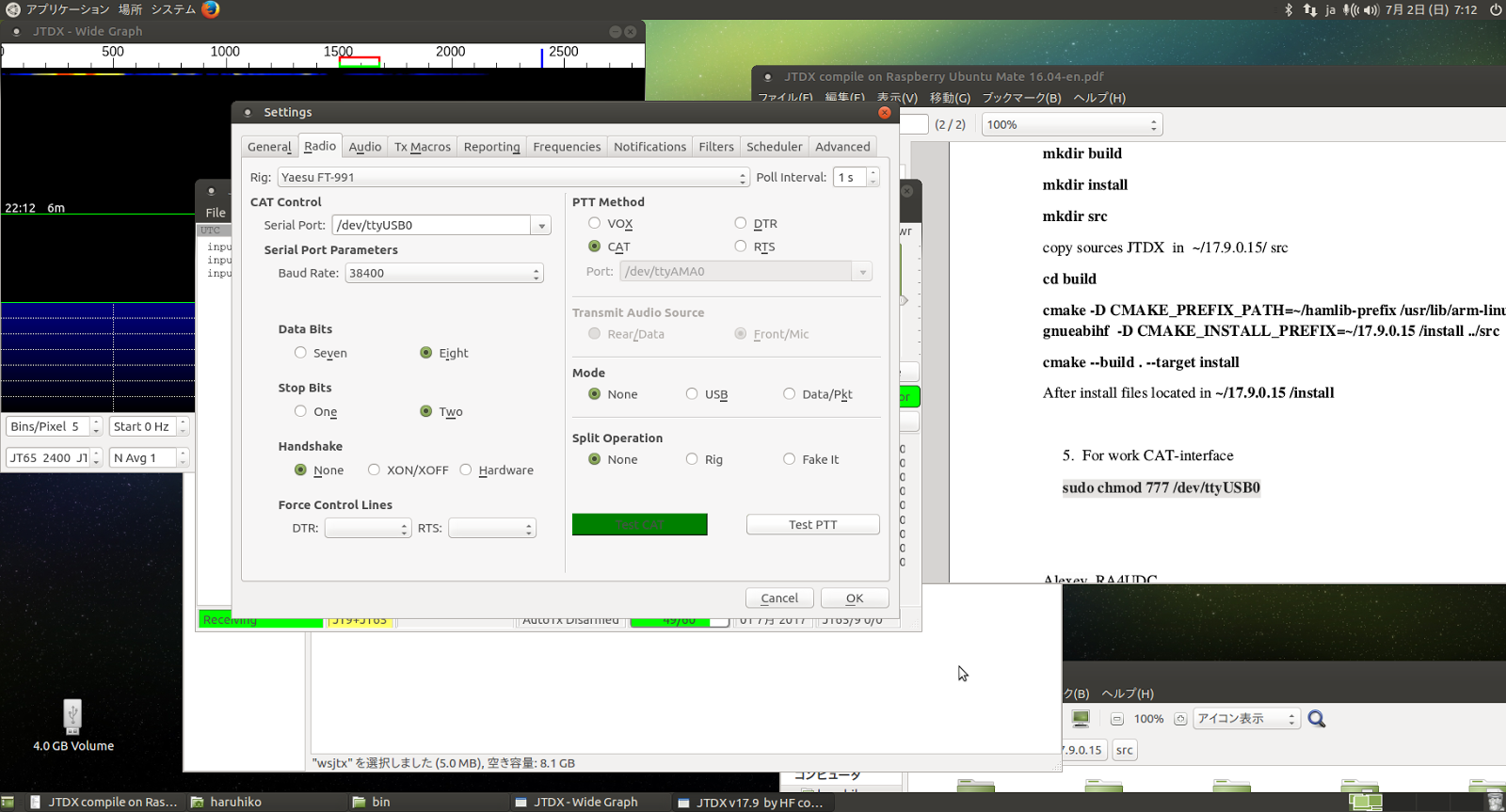Click the computer icon in file manager toolbar
This screenshot has height=812, width=1506.
[1081, 719]
